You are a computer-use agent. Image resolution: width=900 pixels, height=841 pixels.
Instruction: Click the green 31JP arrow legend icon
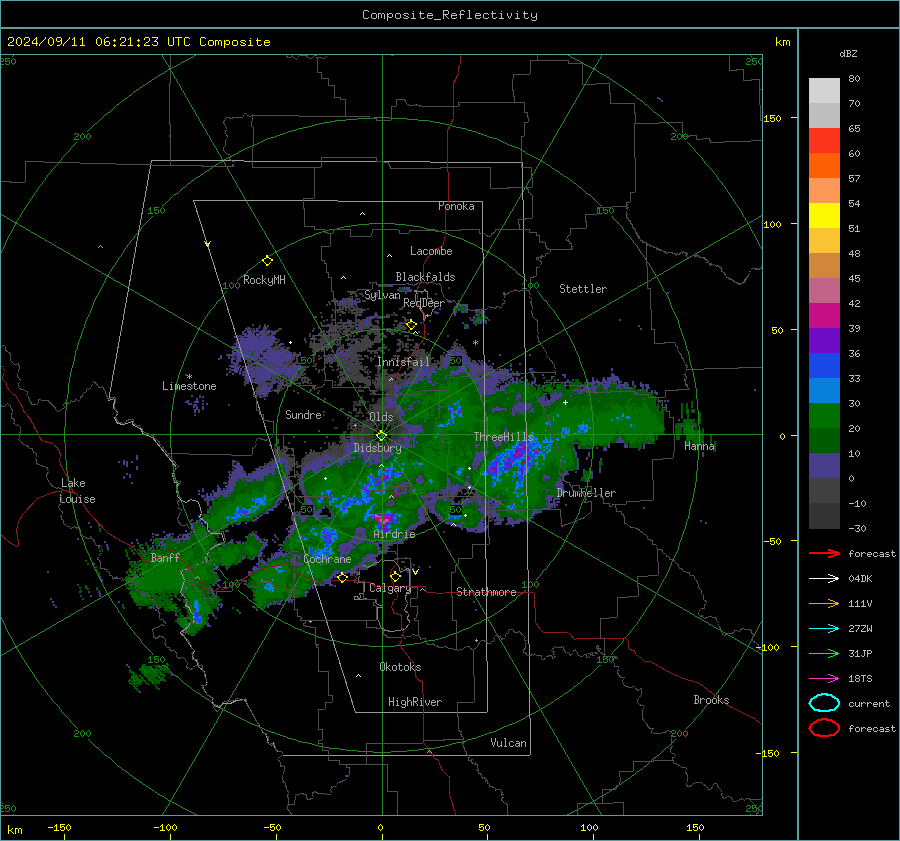tap(824, 653)
